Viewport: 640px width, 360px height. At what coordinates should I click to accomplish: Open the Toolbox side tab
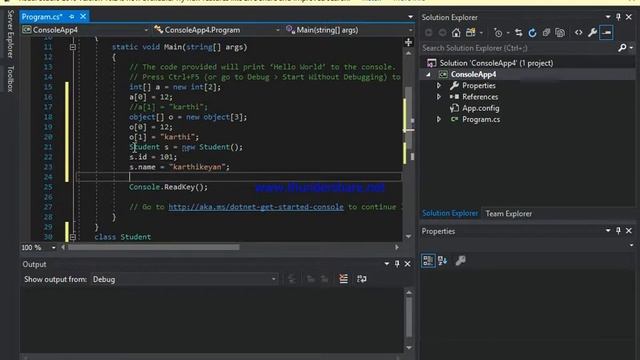coord(11,79)
